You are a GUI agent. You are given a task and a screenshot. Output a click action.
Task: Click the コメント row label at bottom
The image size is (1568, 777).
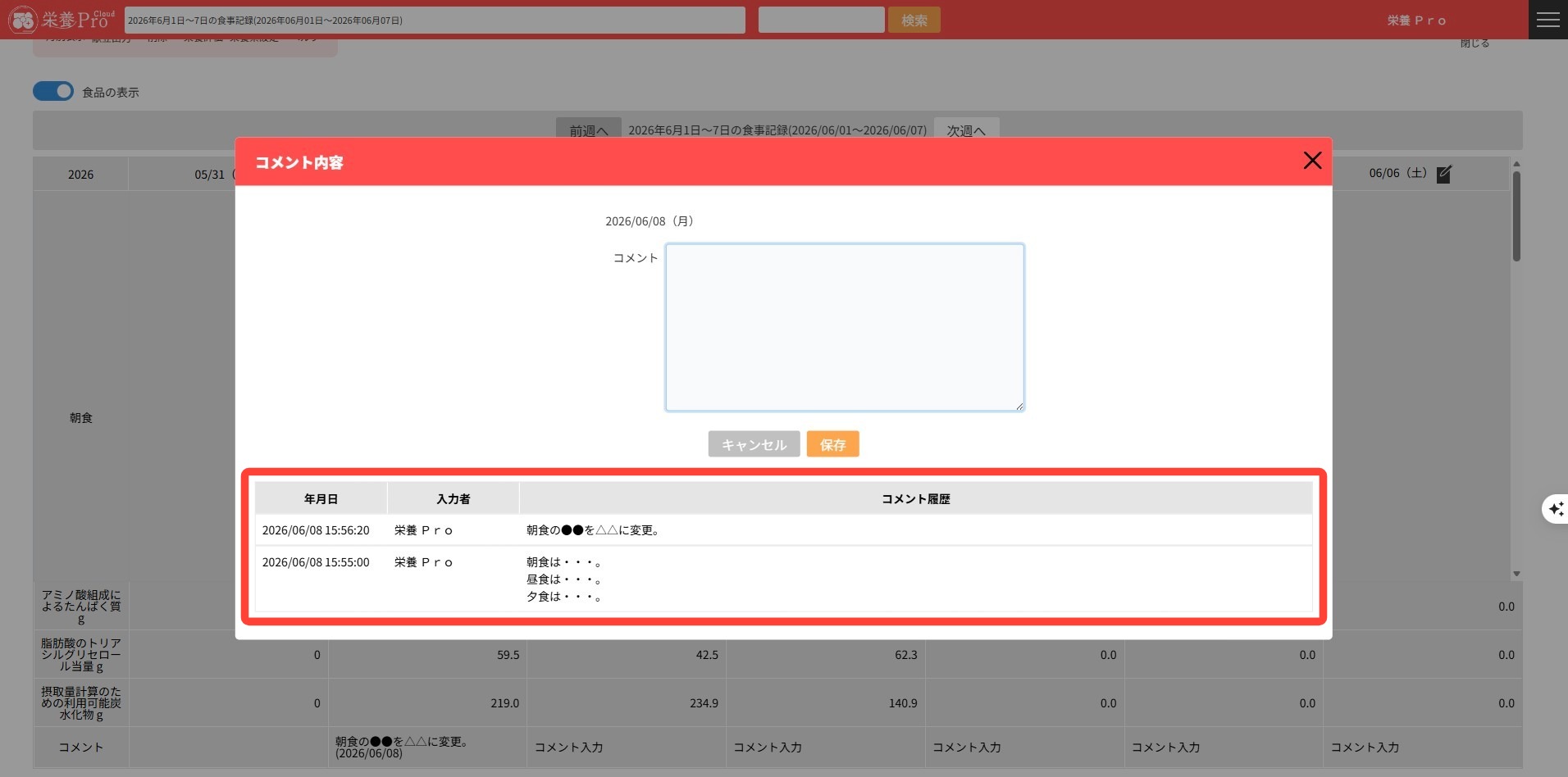[x=80, y=747]
